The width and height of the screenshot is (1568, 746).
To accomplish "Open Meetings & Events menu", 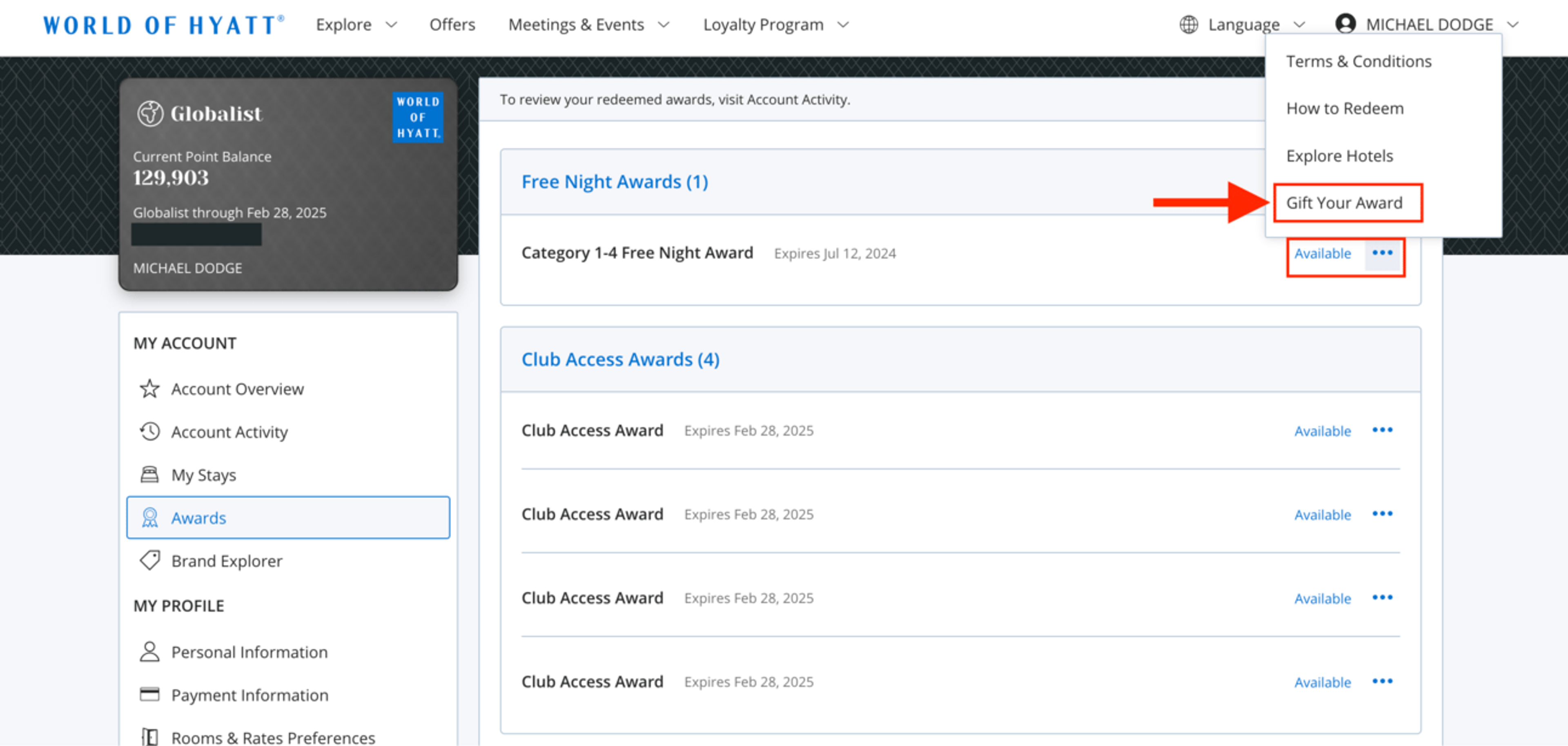I will tap(589, 25).
